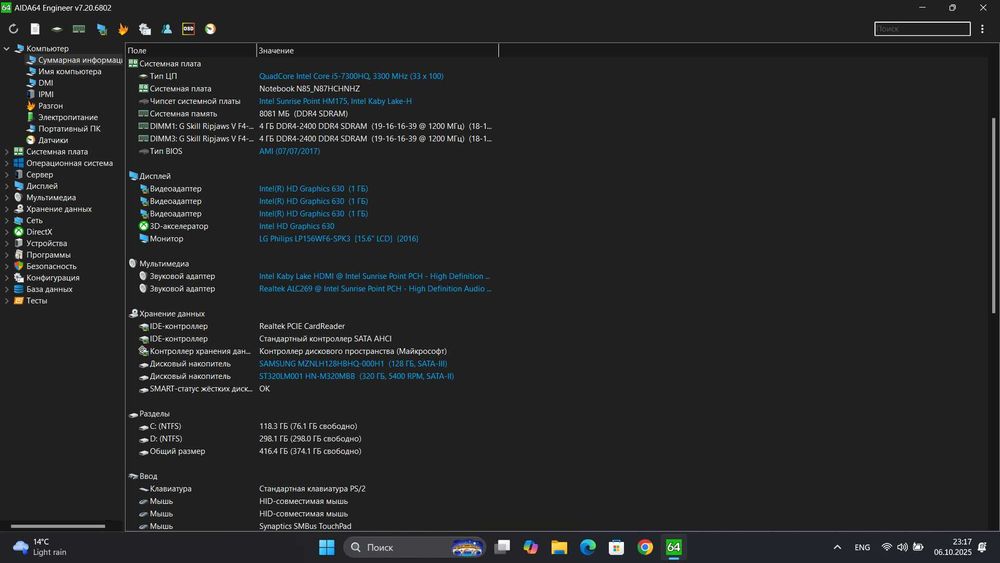Click the vertical scrollbar of the details list
1000x563 pixels.
[993, 216]
